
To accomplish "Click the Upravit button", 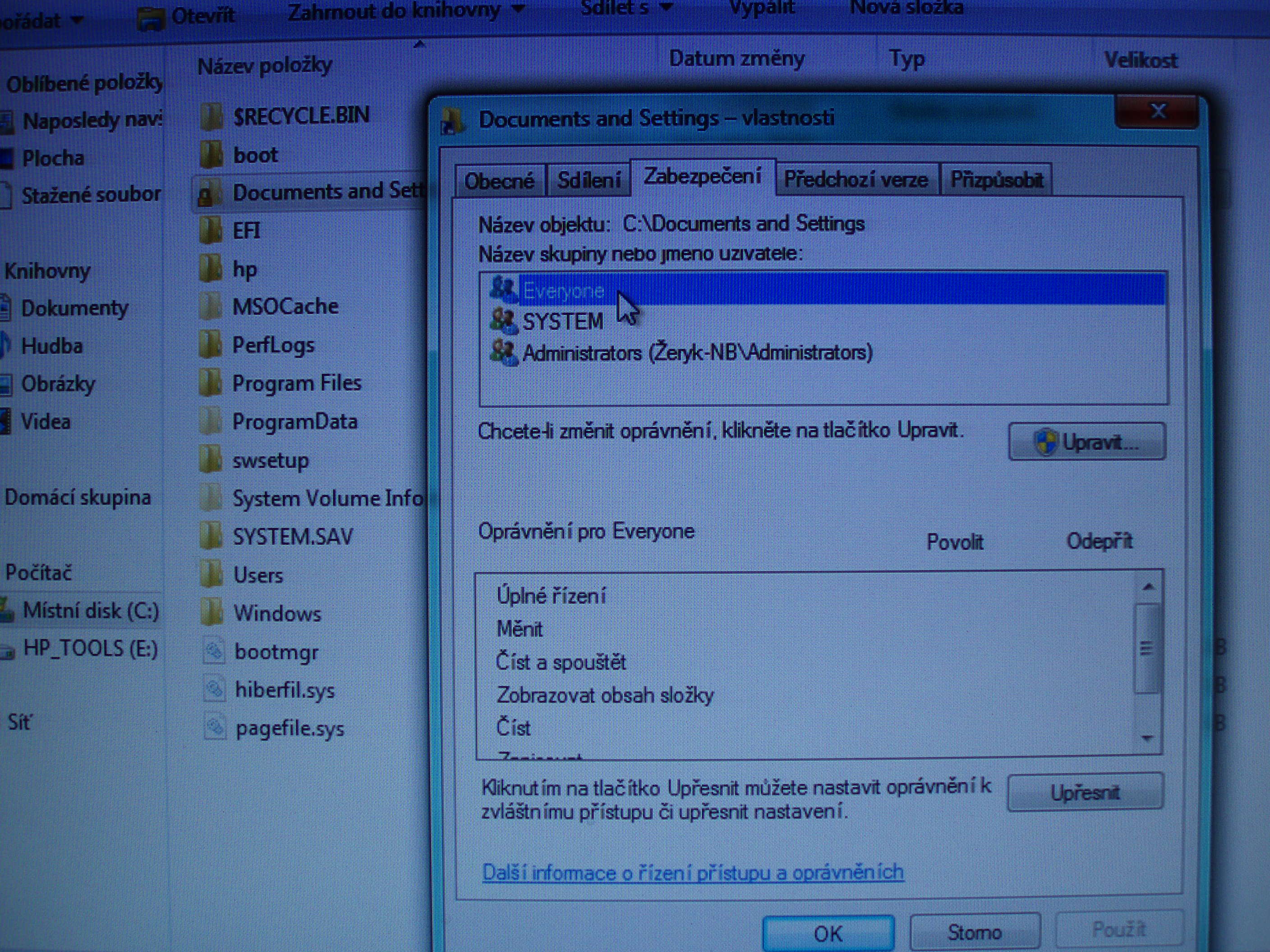I will click(1086, 442).
